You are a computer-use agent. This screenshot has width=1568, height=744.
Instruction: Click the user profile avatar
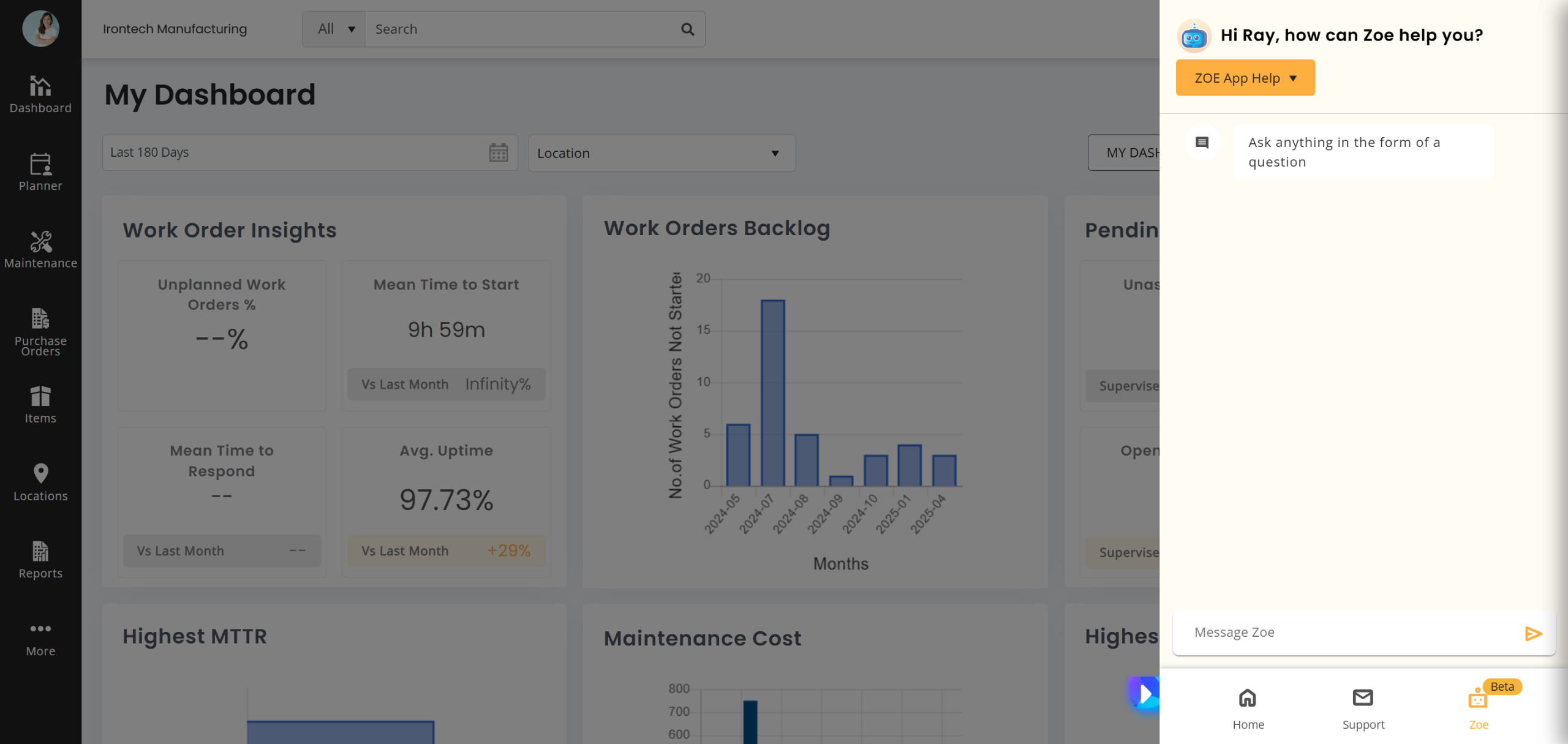click(40, 28)
